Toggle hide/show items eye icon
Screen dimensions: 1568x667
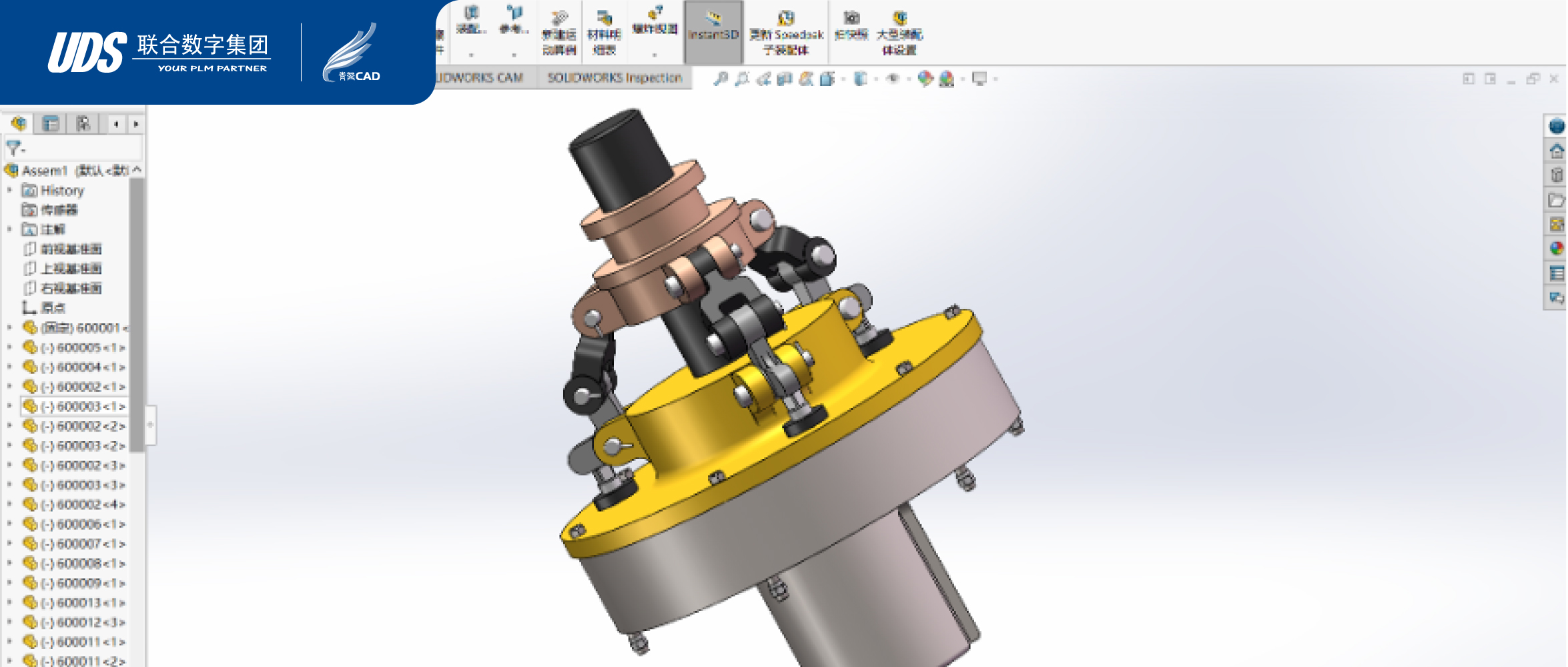tap(893, 79)
